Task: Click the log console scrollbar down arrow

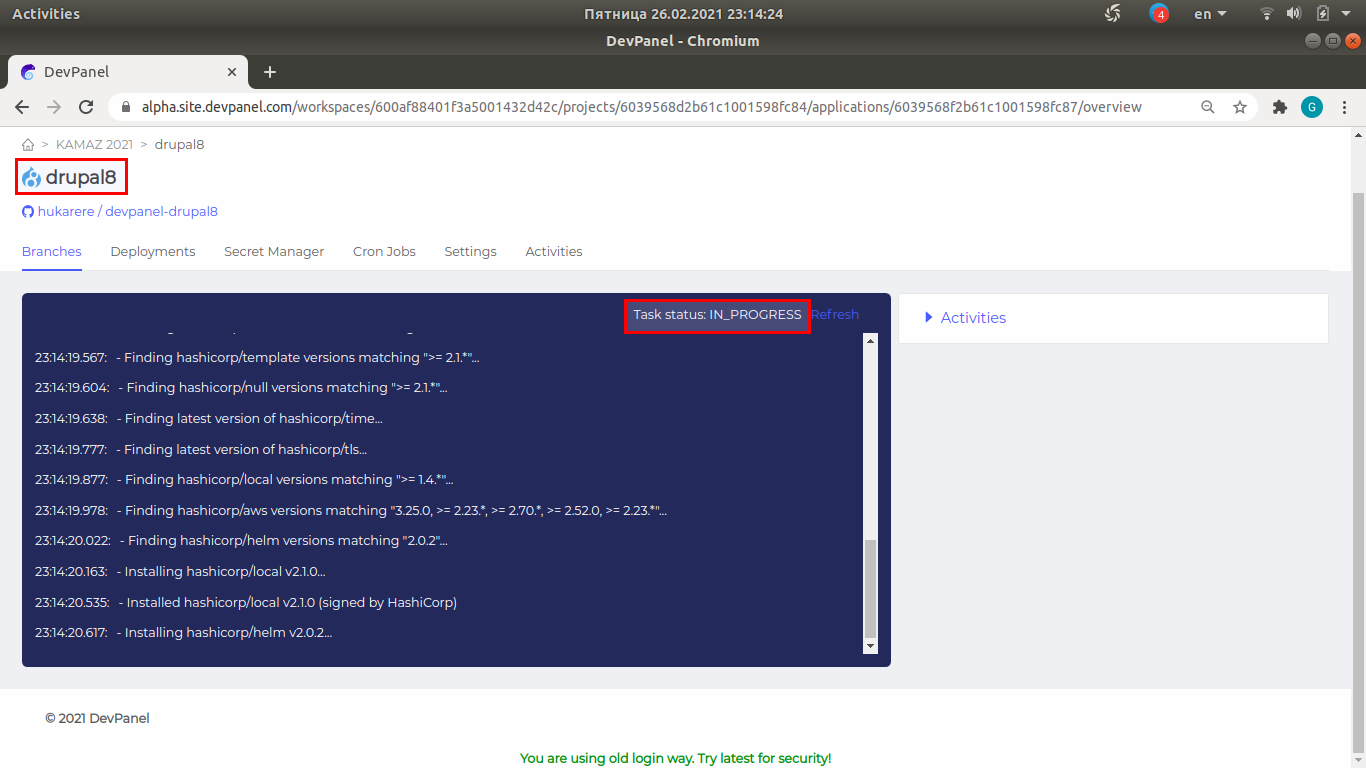Action: (x=870, y=647)
